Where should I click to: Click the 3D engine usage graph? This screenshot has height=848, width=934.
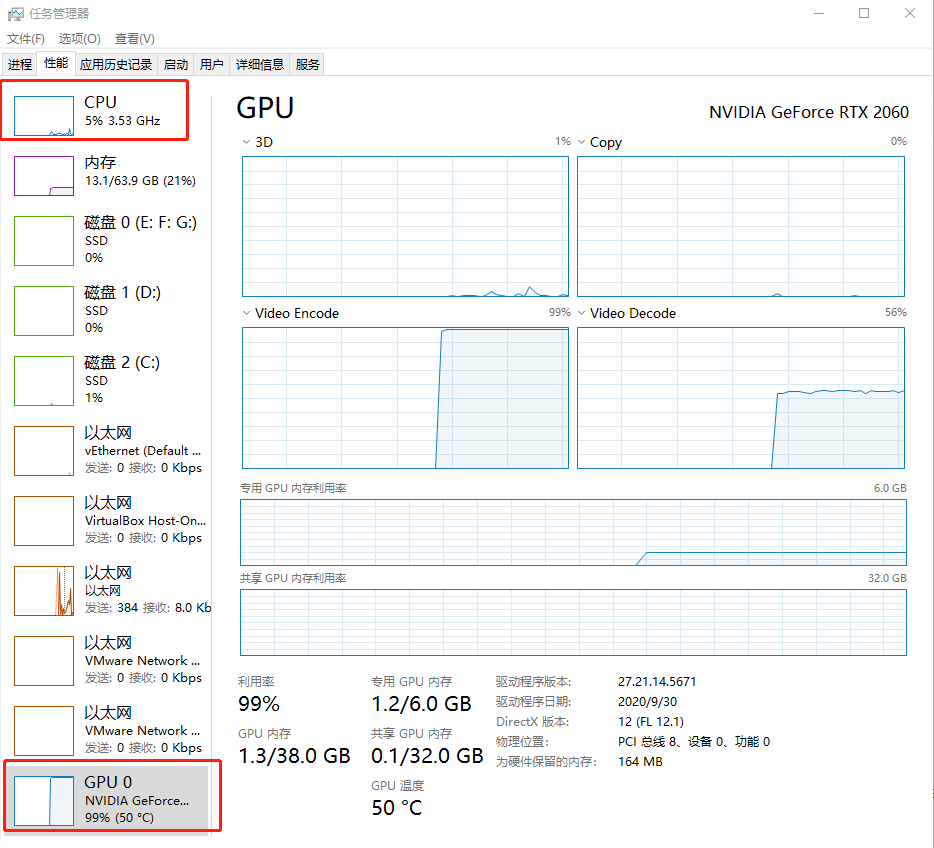pos(405,226)
